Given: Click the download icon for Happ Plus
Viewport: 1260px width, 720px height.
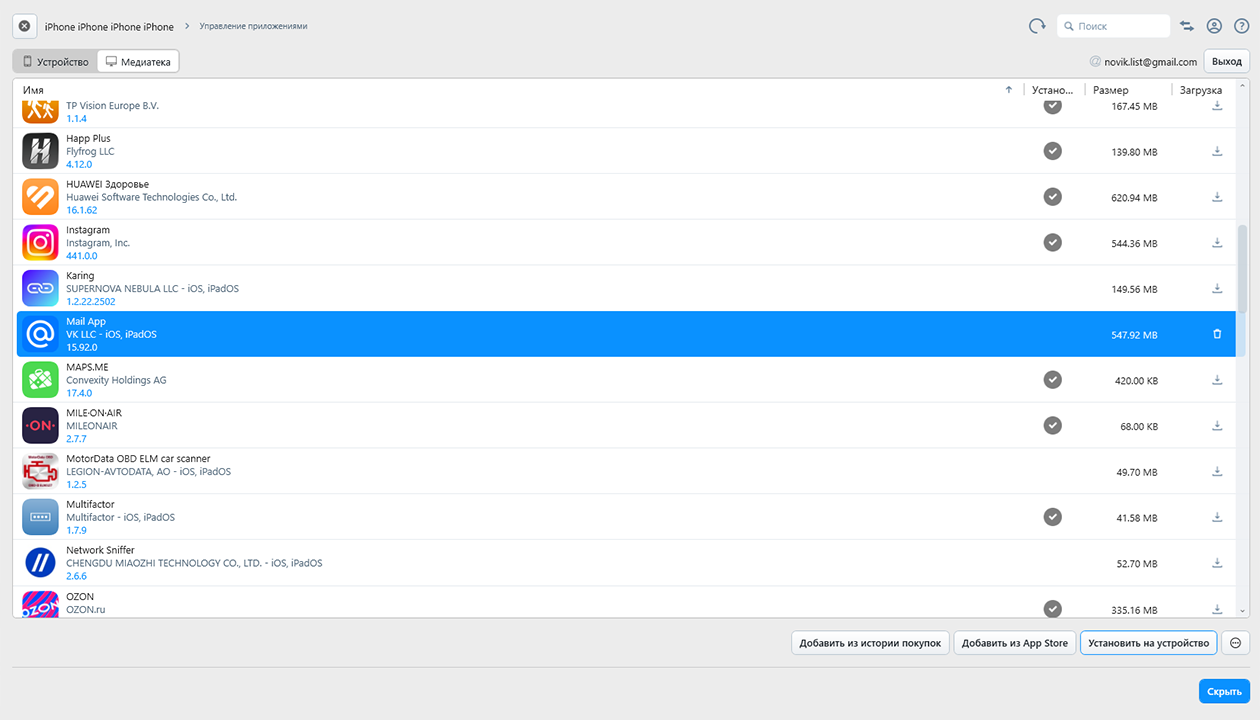Looking at the screenshot, I should 1217,152.
